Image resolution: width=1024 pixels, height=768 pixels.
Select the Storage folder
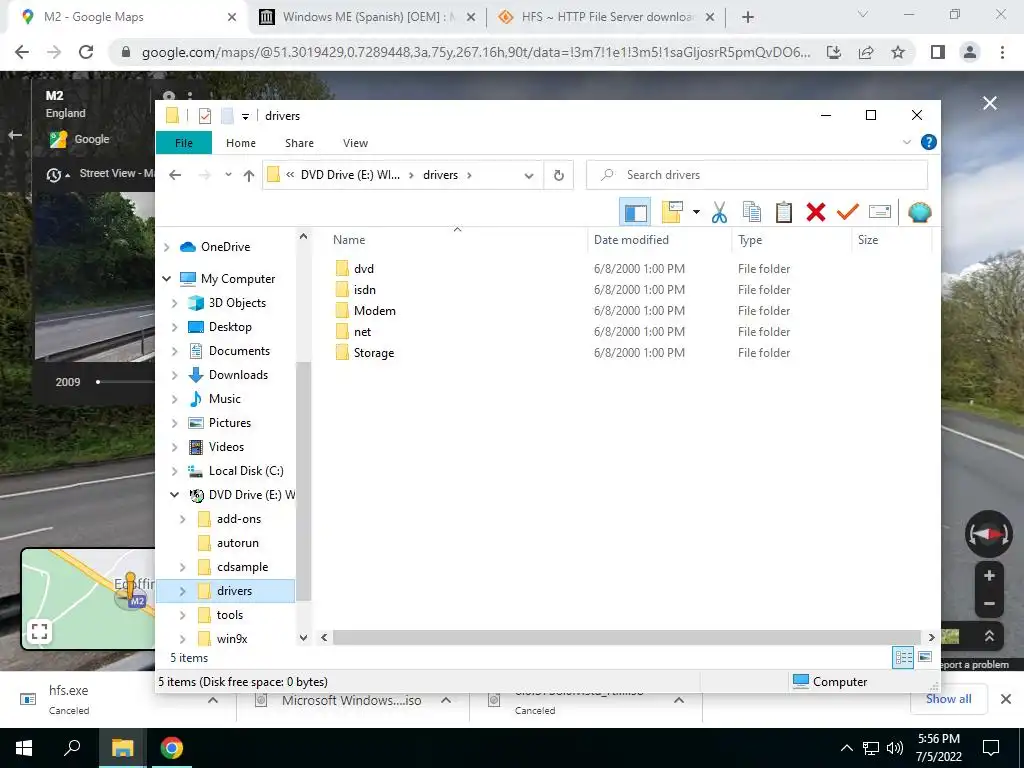[x=374, y=353]
